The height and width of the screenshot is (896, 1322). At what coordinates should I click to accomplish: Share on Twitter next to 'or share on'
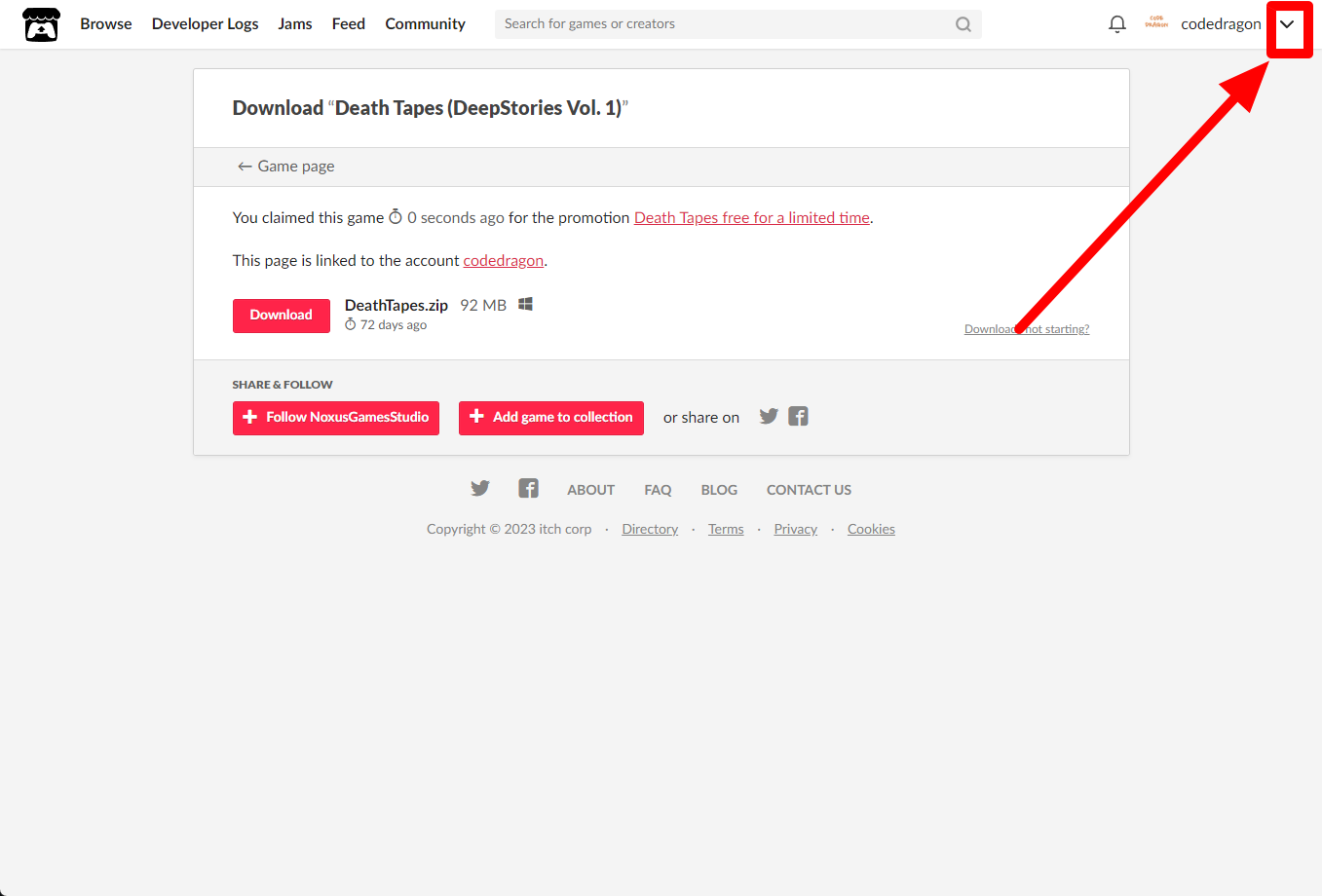coord(769,416)
